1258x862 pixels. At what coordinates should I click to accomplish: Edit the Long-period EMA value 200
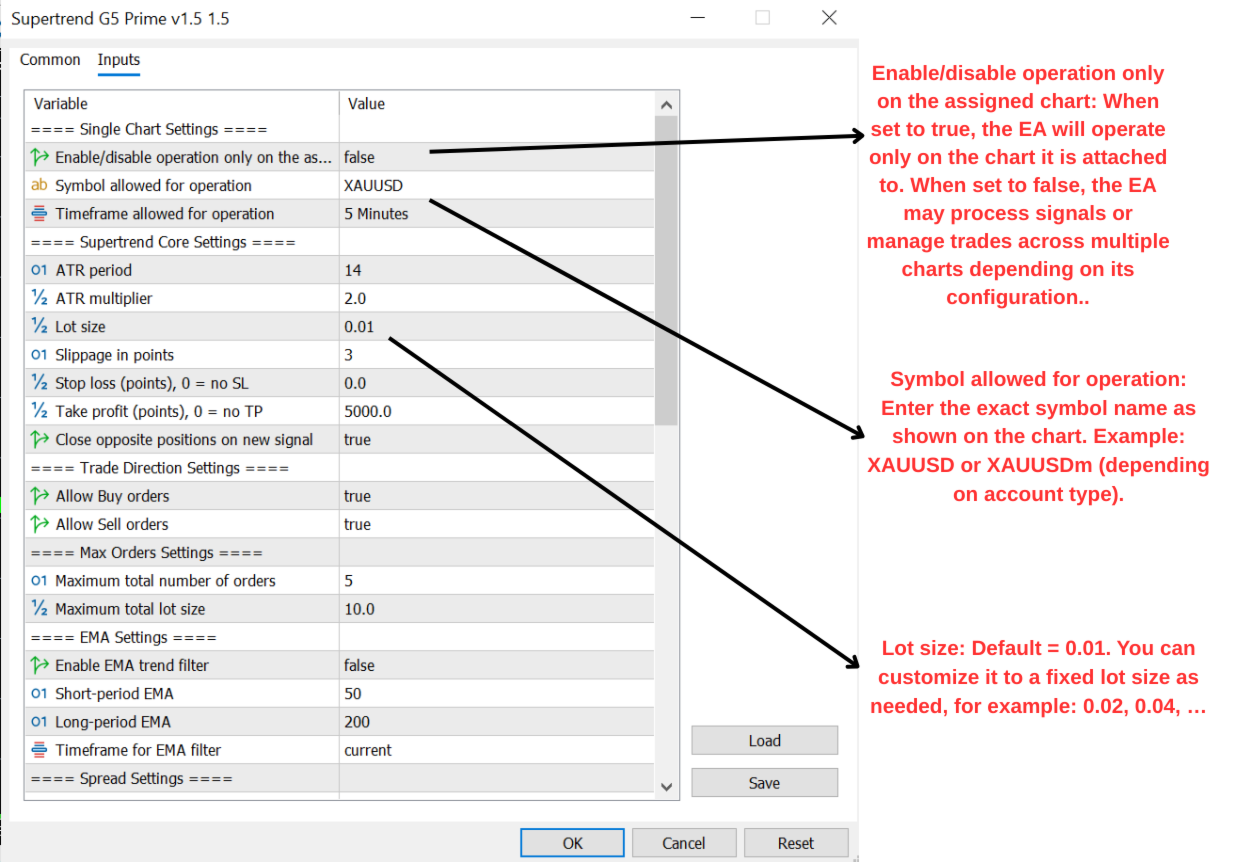click(497, 722)
